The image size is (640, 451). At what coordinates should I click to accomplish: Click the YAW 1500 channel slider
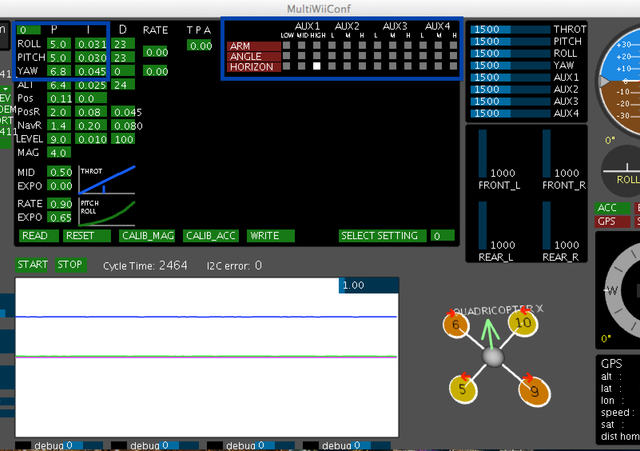click(x=510, y=65)
